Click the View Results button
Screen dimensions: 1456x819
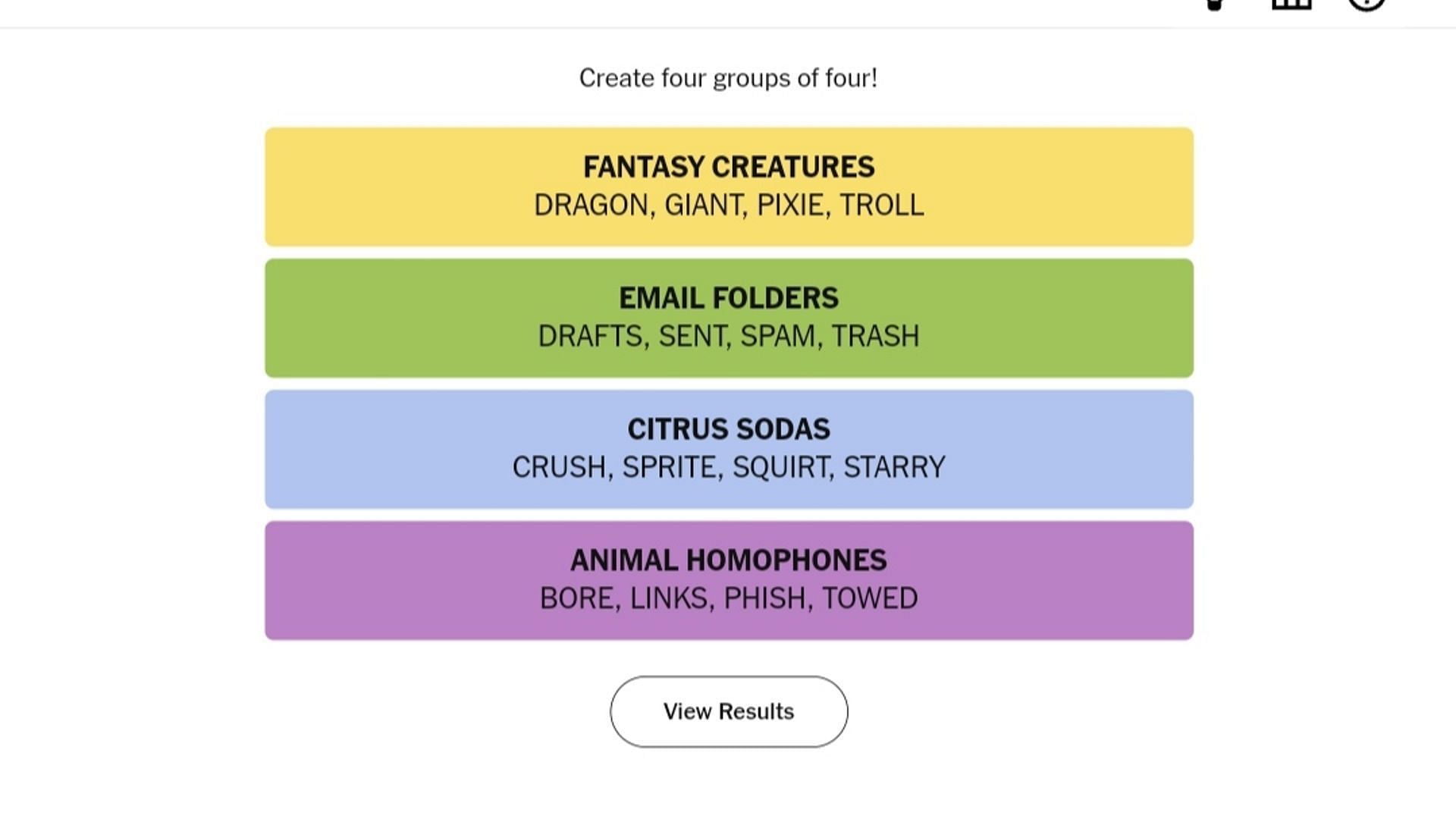click(x=728, y=711)
